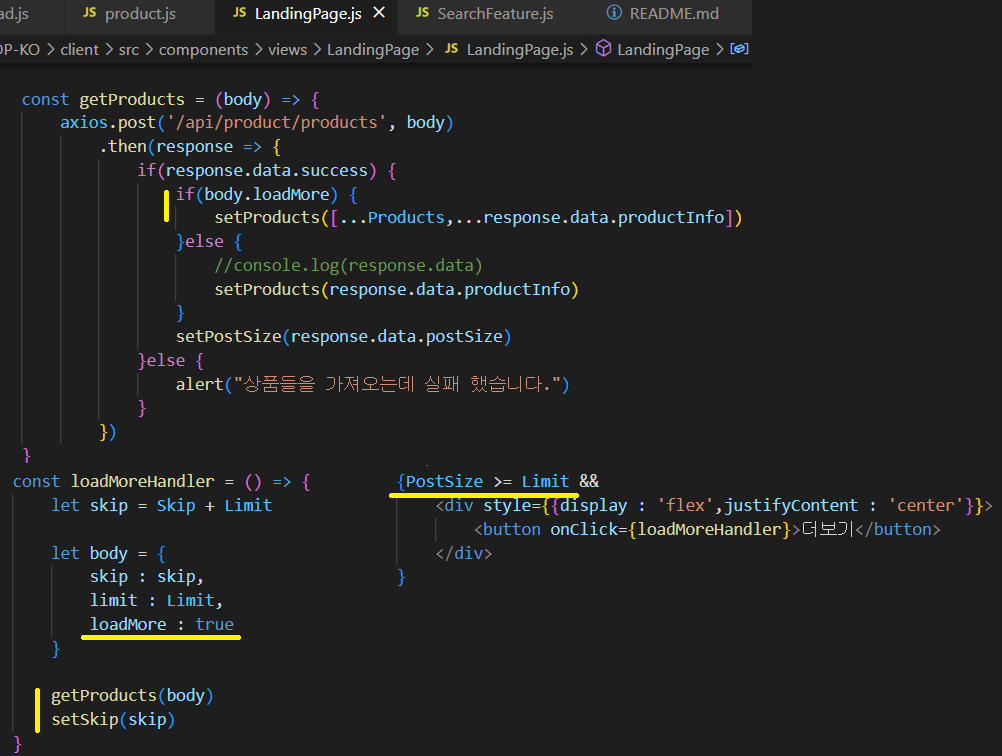Click 'setSkip(skip)' call
The image size is (1002, 756).
click(x=113, y=720)
